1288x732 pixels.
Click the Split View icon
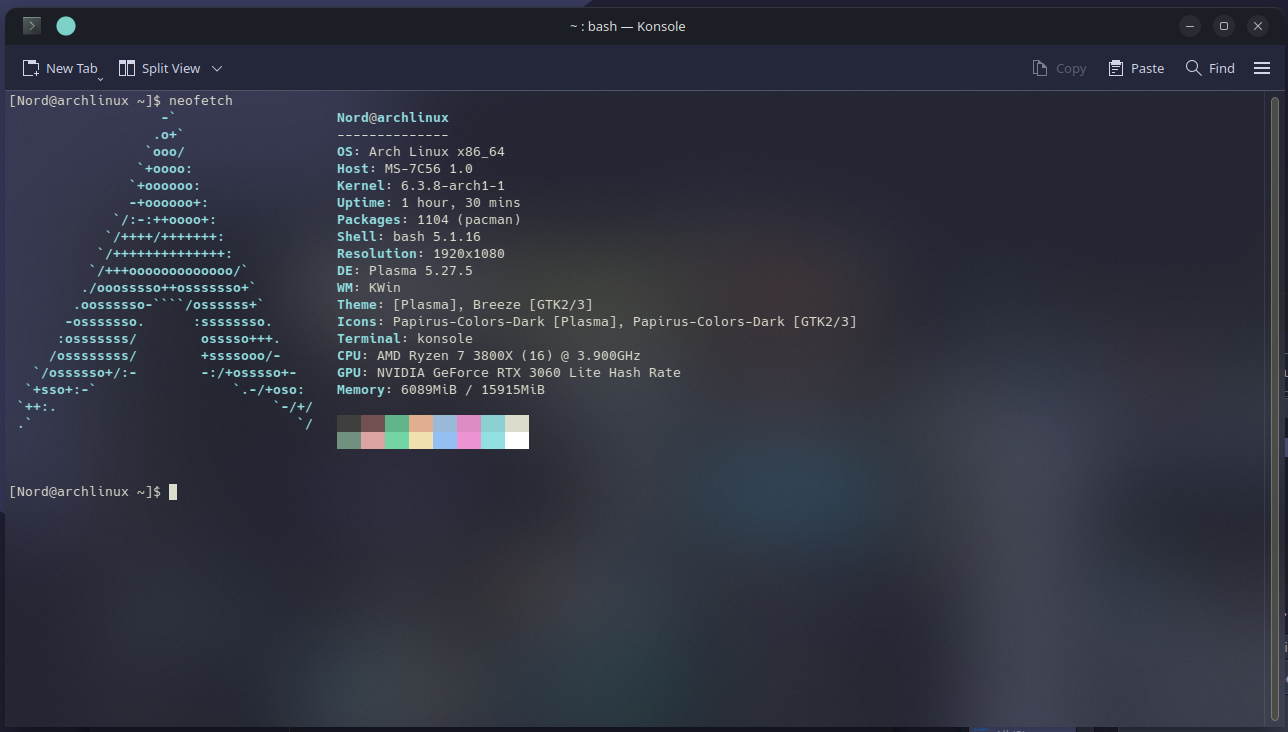click(127, 67)
